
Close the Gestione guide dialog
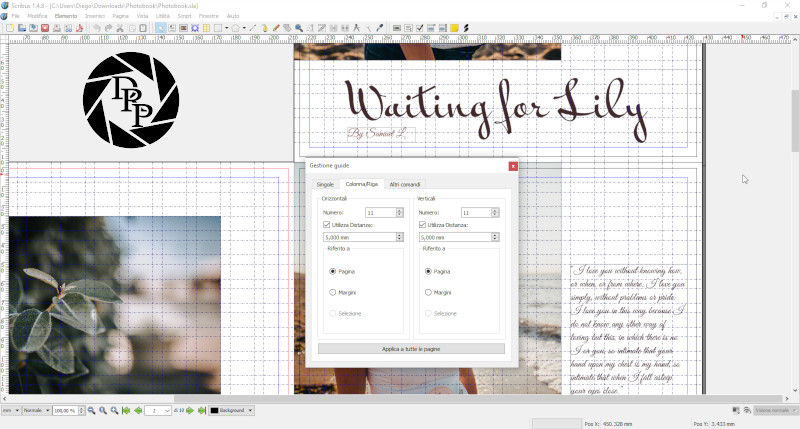[513, 166]
